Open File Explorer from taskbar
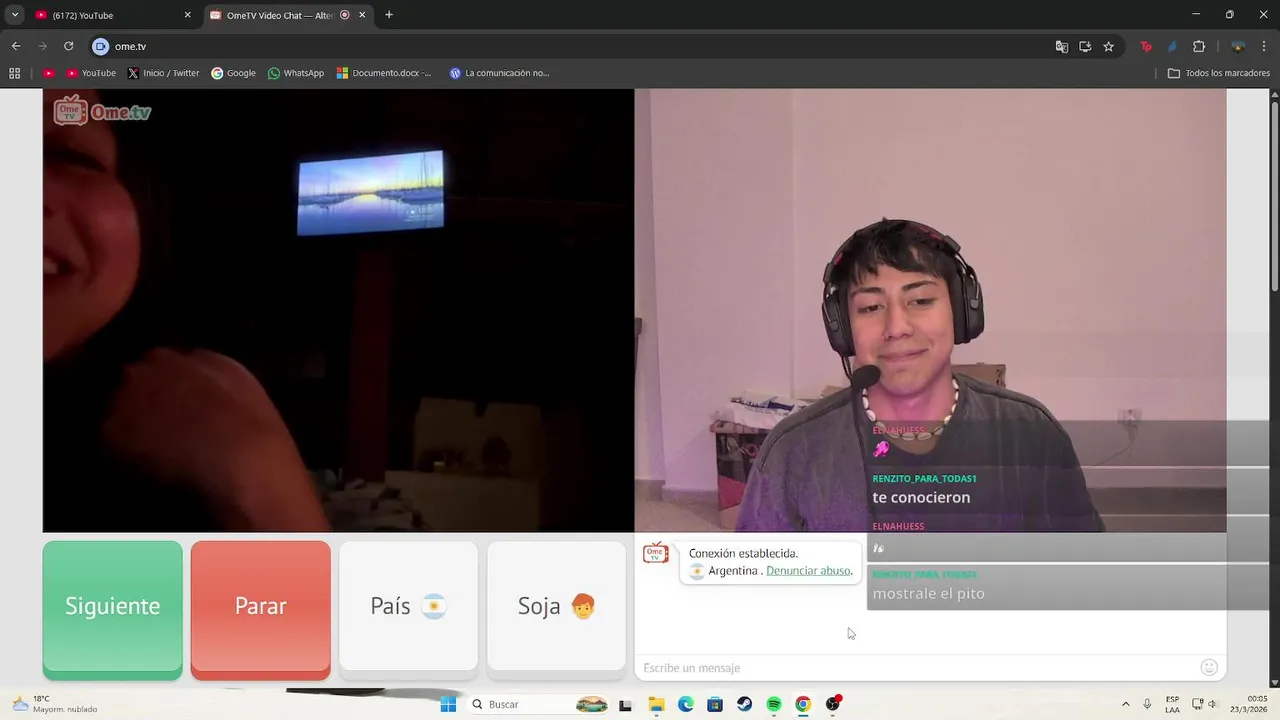The height and width of the screenshot is (720, 1280). coord(656,704)
